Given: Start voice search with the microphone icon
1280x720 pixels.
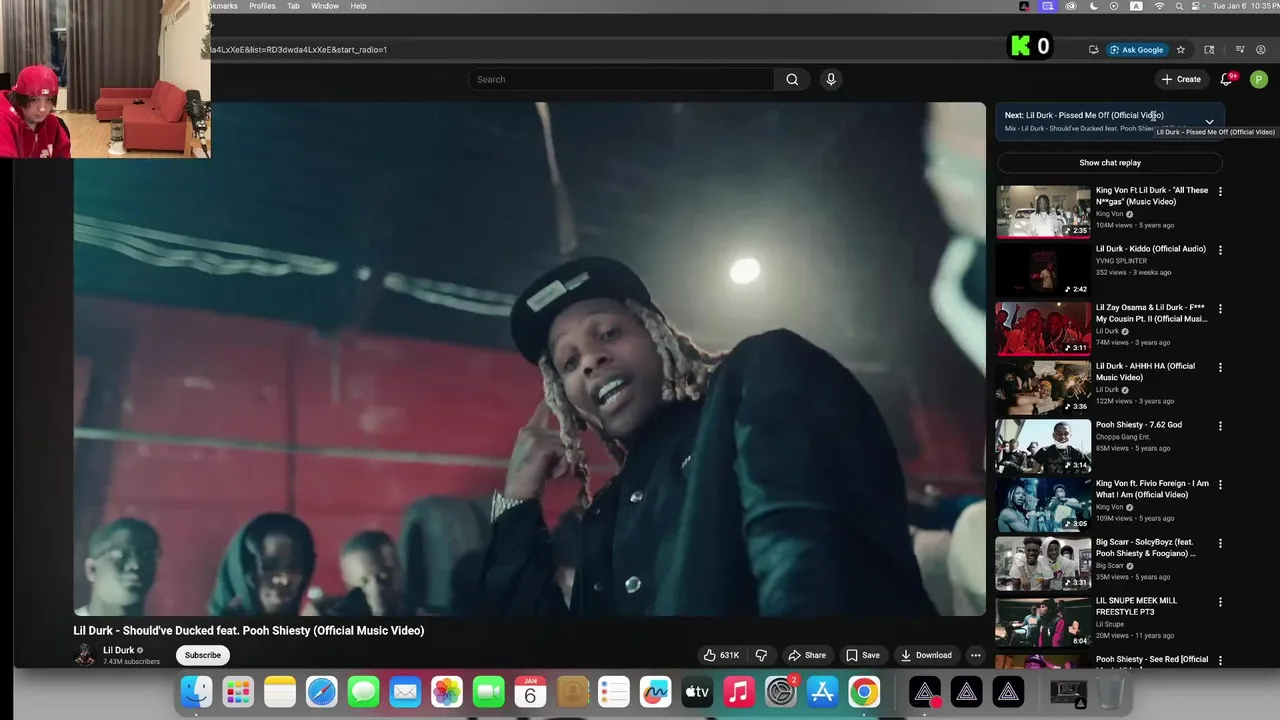Looking at the screenshot, I should [831, 79].
